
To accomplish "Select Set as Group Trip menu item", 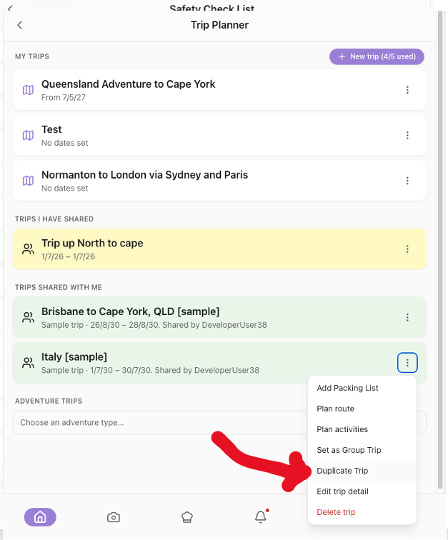I will tap(362, 450).
